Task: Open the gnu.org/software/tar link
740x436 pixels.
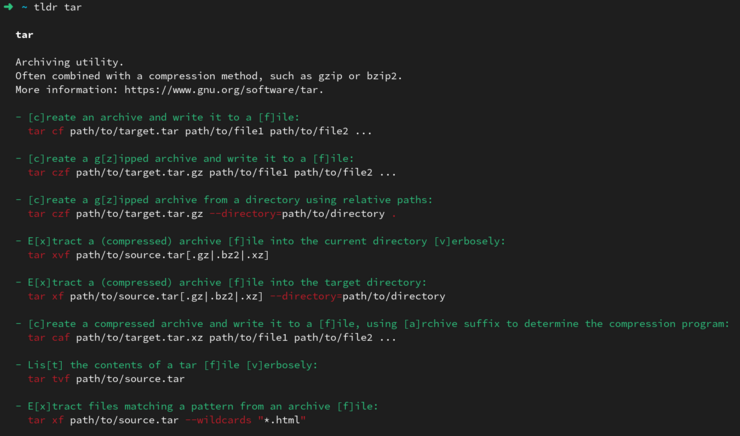Action: pos(224,90)
